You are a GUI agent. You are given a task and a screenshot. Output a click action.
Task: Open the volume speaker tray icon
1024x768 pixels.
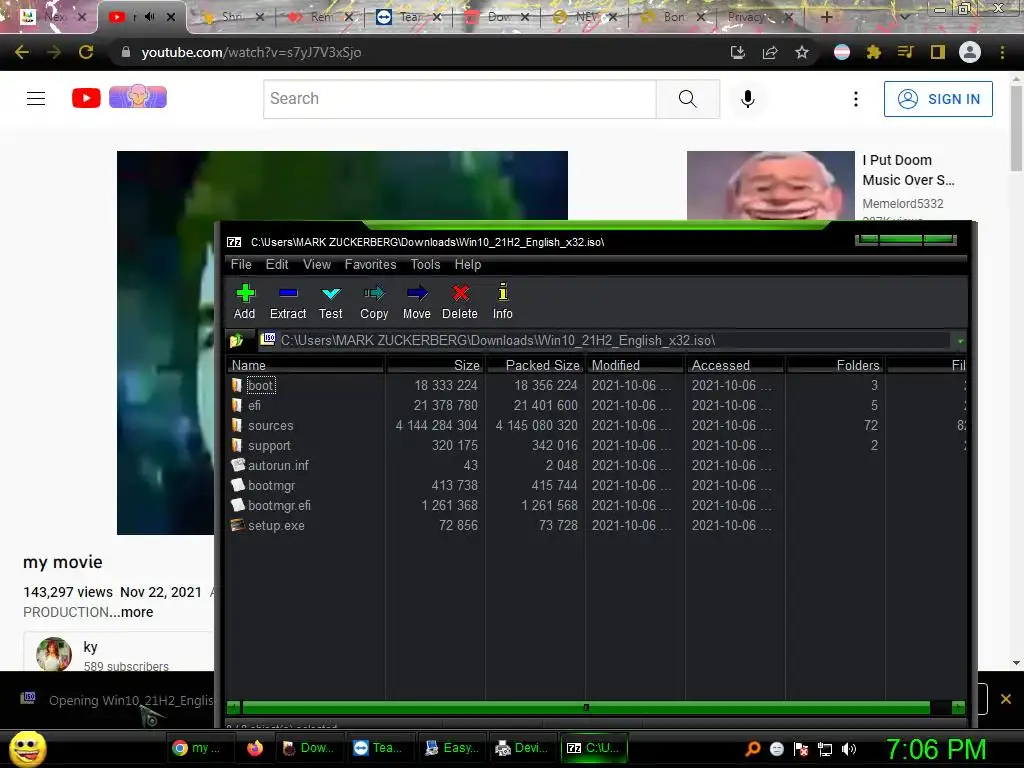click(x=849, y=749)
